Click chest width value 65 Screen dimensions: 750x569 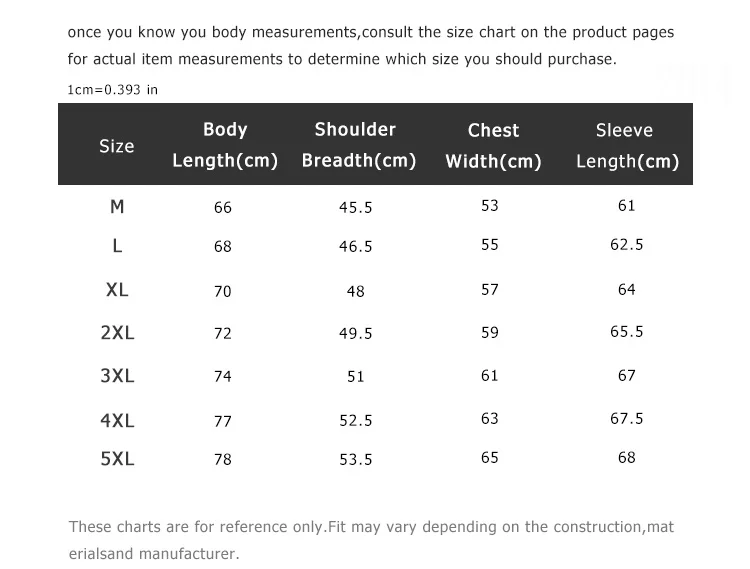click(490, 458)
